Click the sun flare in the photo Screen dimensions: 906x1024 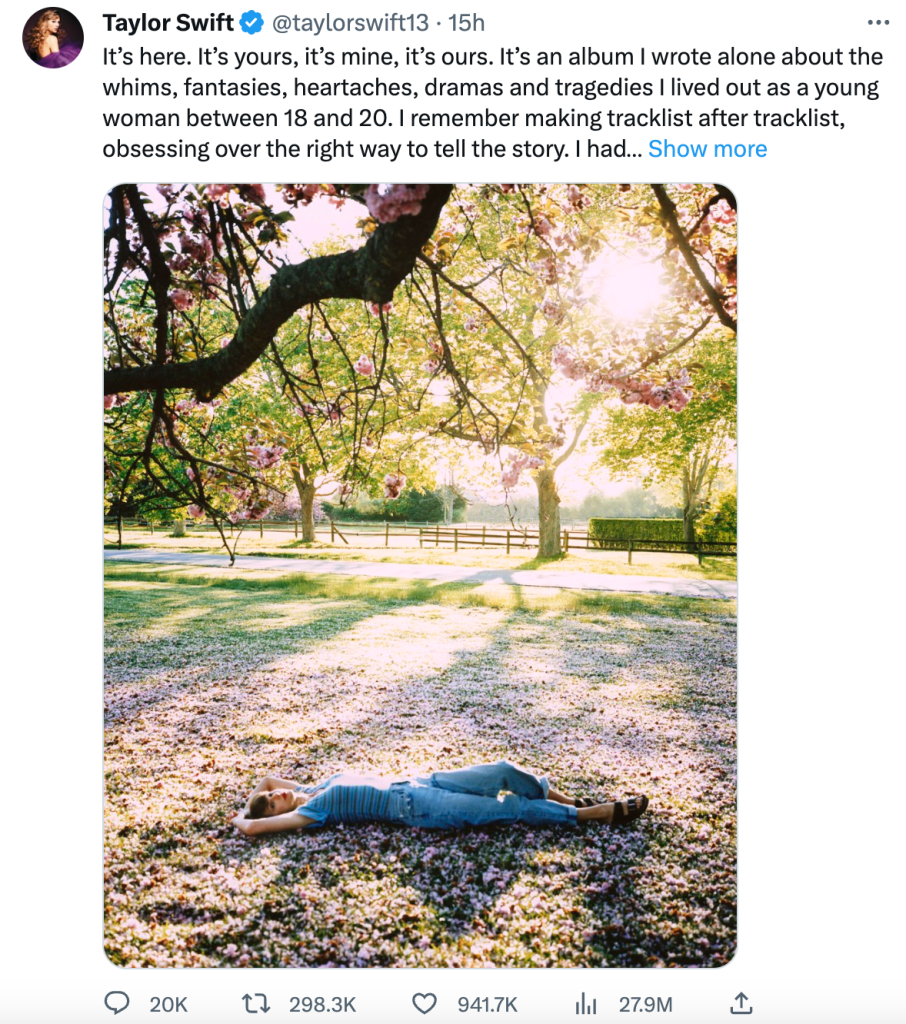pos(626,286)
